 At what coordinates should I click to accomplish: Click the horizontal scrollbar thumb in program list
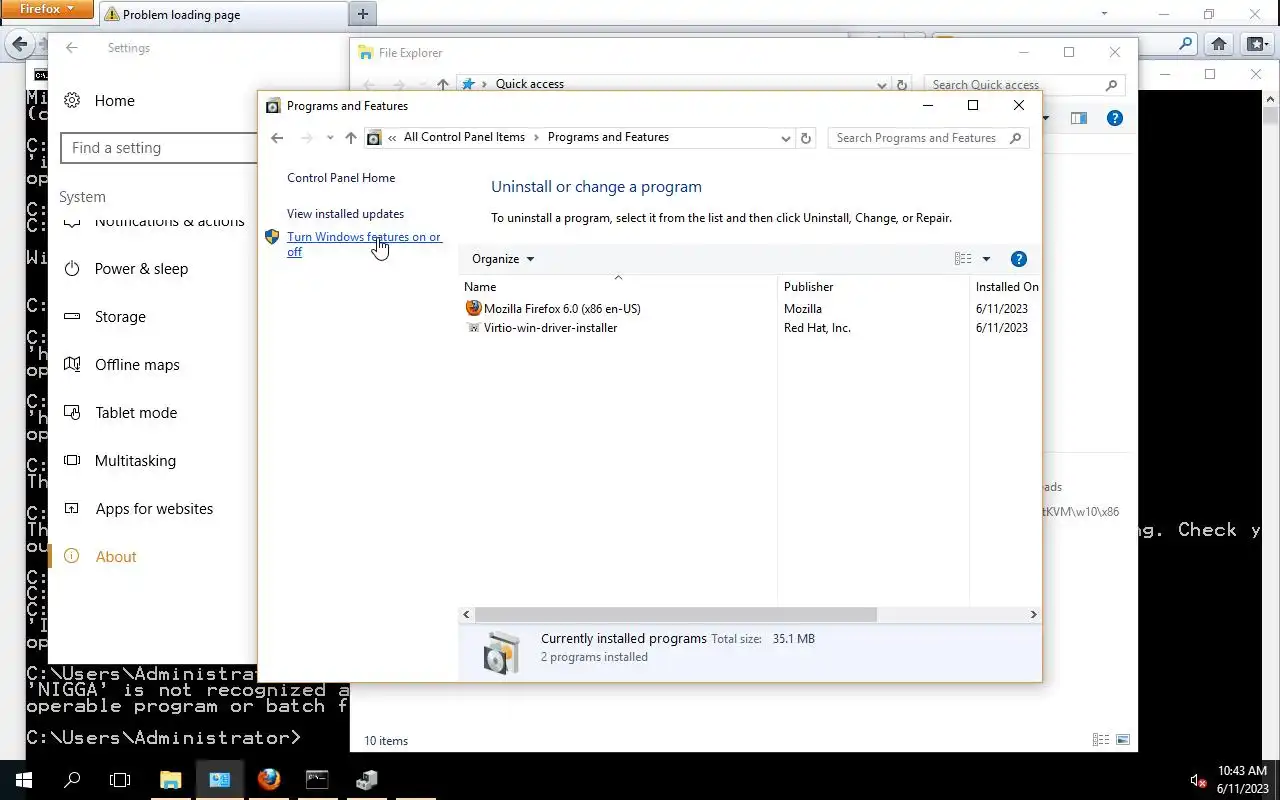(x=676, y=615)
